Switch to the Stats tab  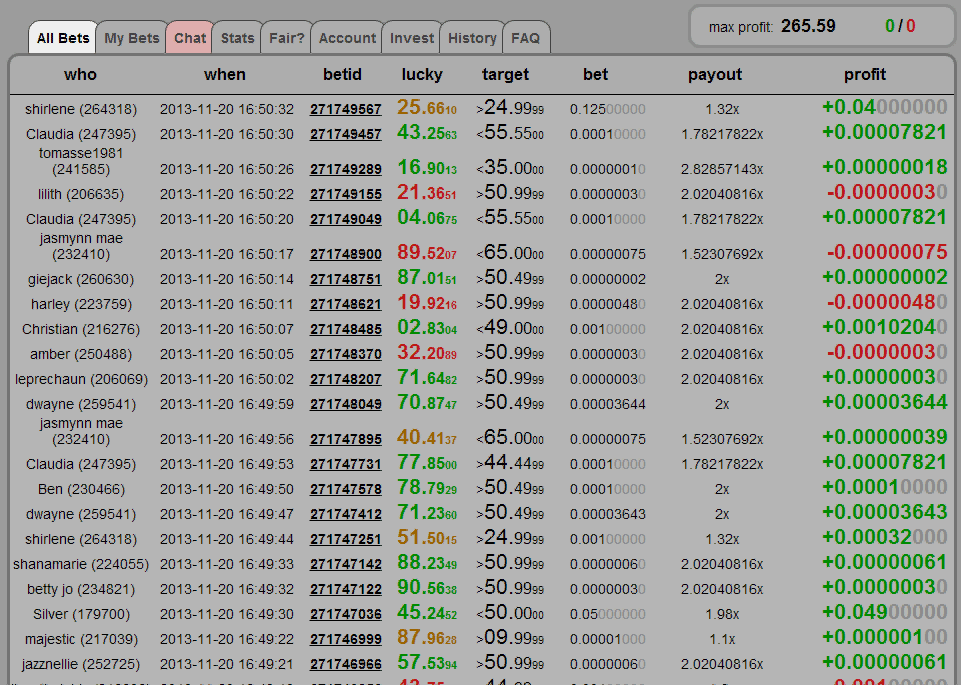point(237,38)
